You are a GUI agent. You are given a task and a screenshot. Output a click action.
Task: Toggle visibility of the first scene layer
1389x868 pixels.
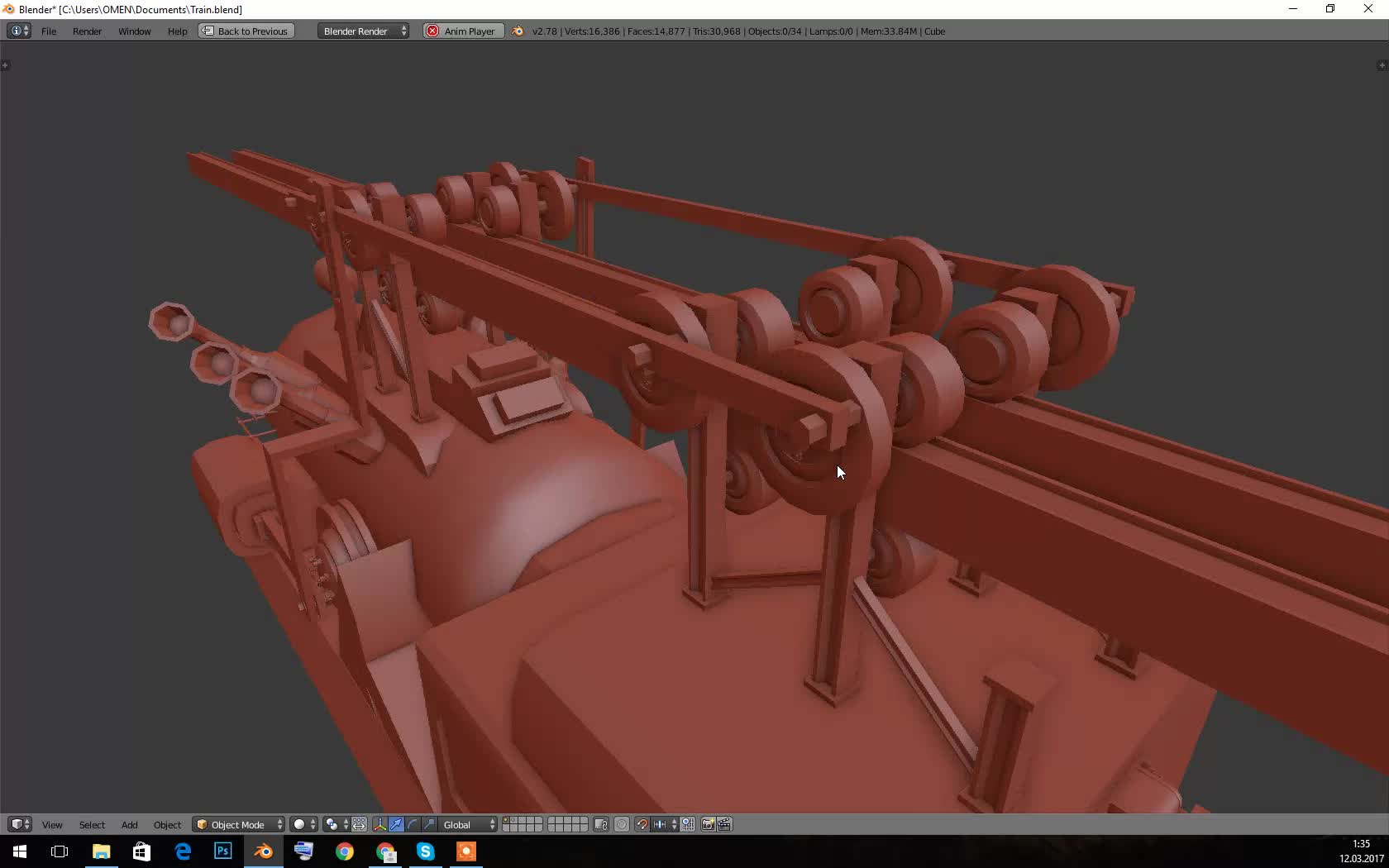(507, 820)
